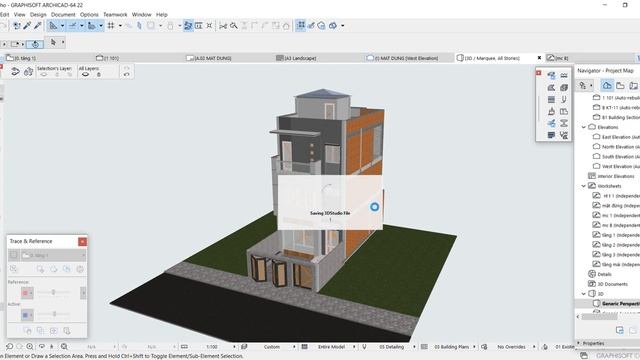The width and height of the screenshot is (640, 360).
Task: Expand the Properties section in Navigator
Action: [578, 343]
